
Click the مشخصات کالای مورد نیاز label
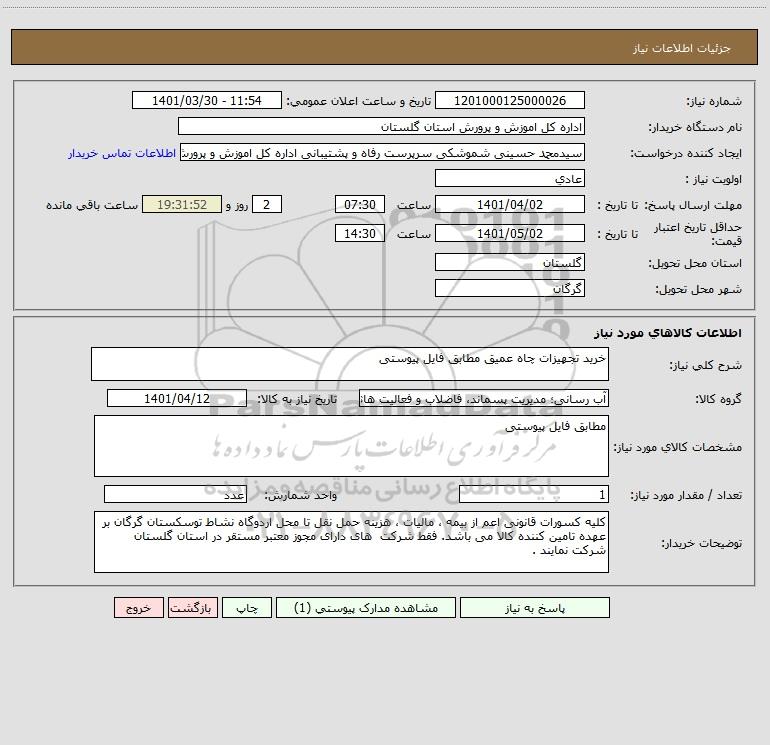(678, 447)
